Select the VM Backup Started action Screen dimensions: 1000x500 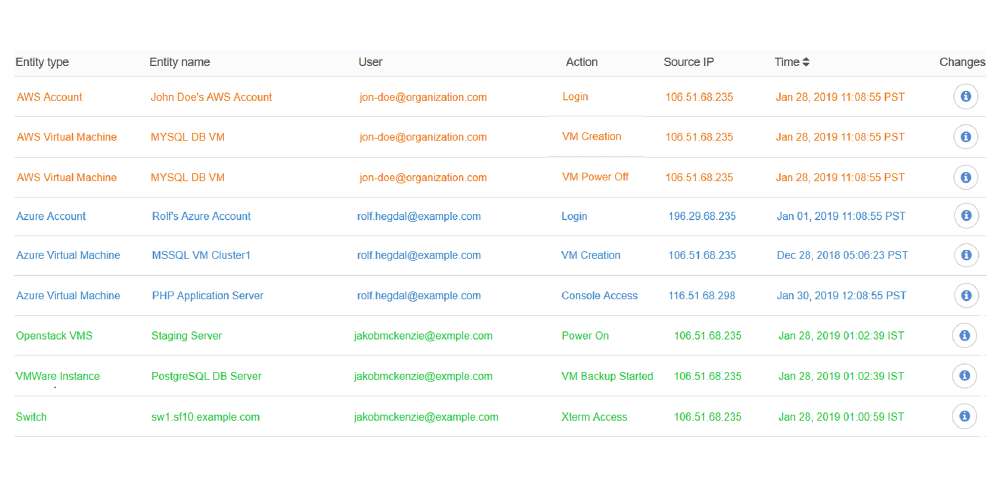point(607,376)
